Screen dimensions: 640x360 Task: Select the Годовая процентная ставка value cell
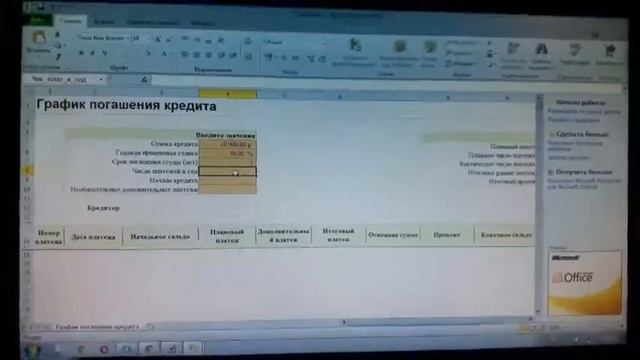[x=227, y=153]
